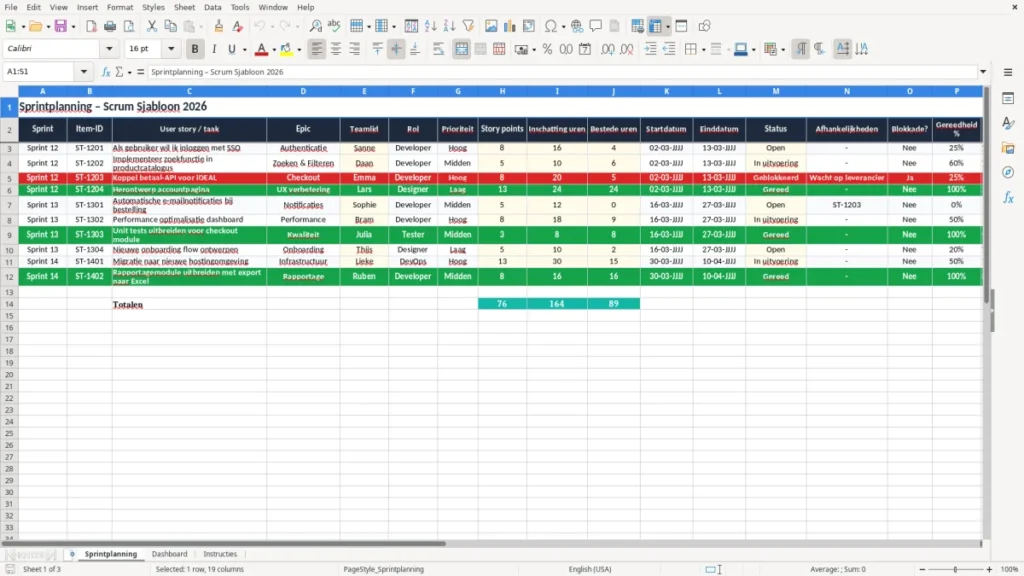Open the sidebar Navigator panel
The height and width of the screenshot is (576, 1024).
(1008, 172)
